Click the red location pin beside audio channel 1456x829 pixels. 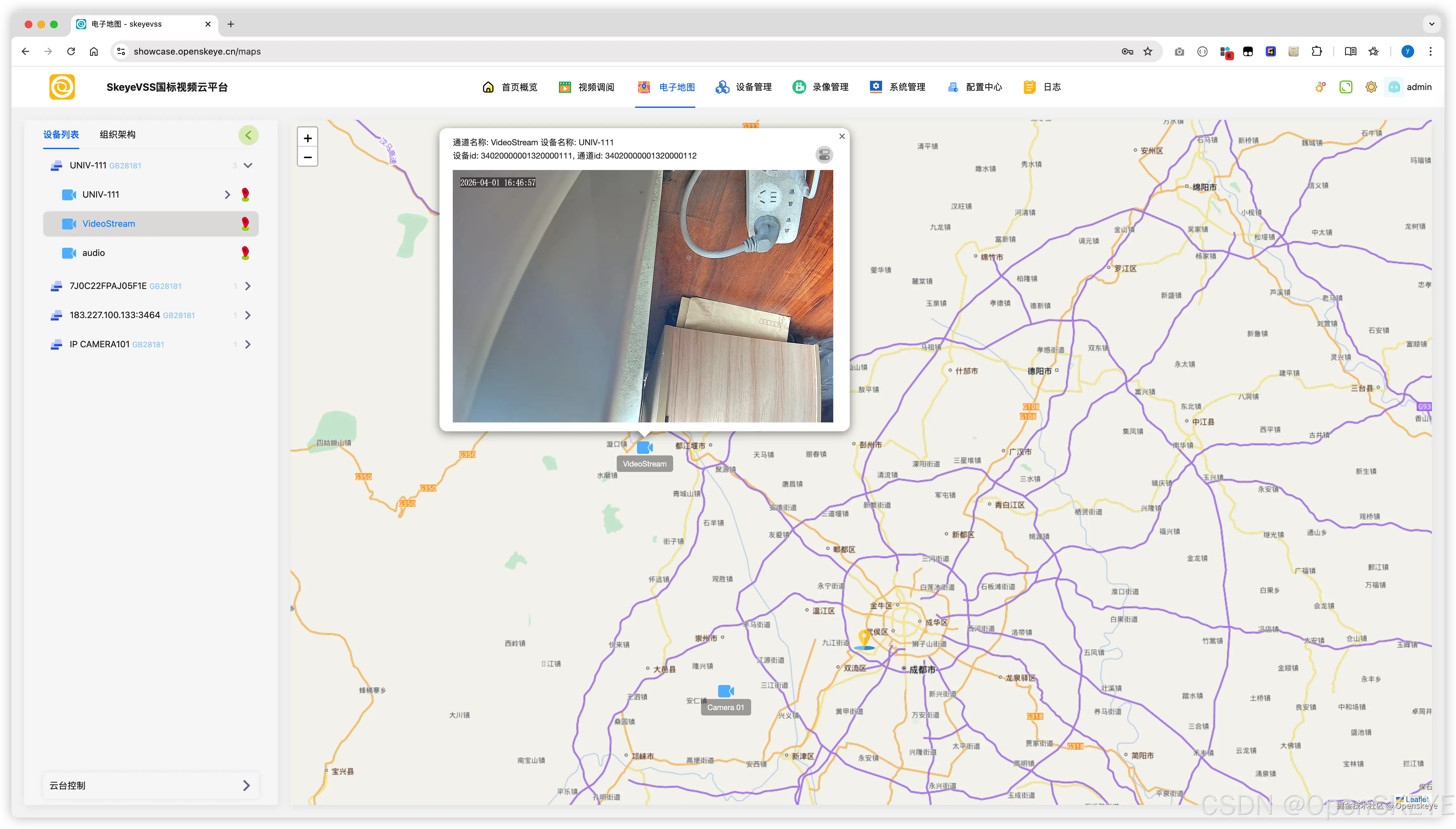click(245, 253)
